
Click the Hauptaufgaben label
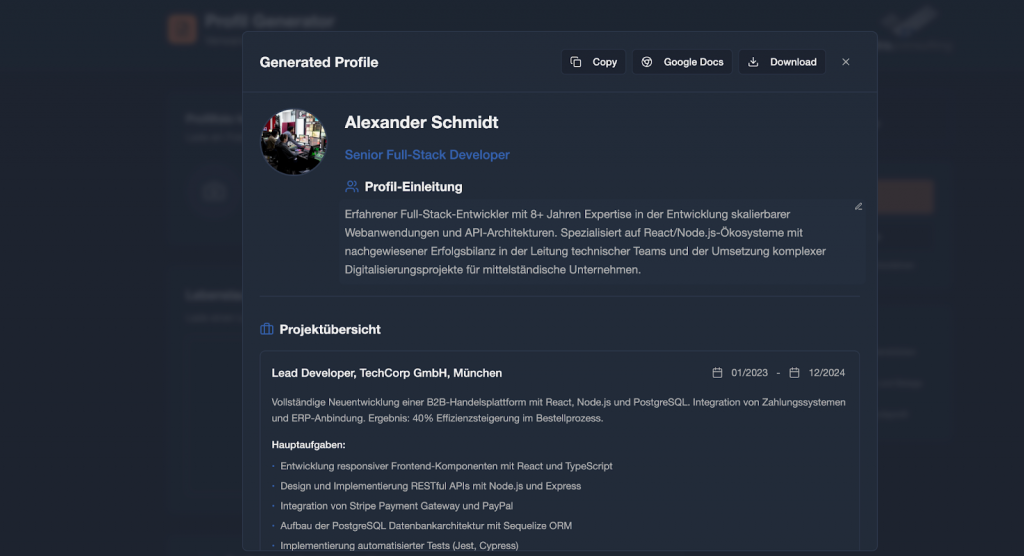308,444
